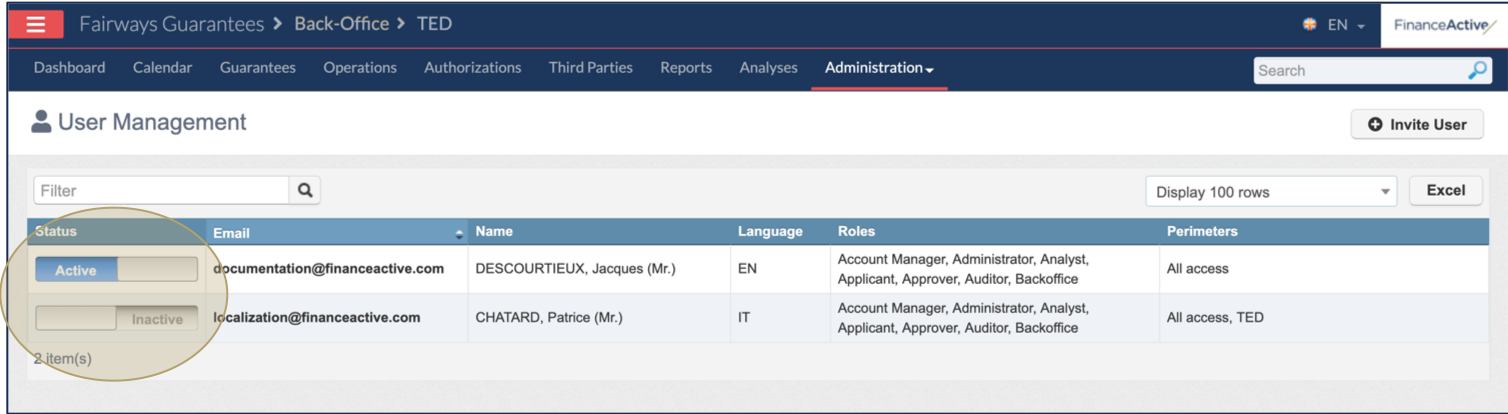Sort by the Status column header

point(116,232)
